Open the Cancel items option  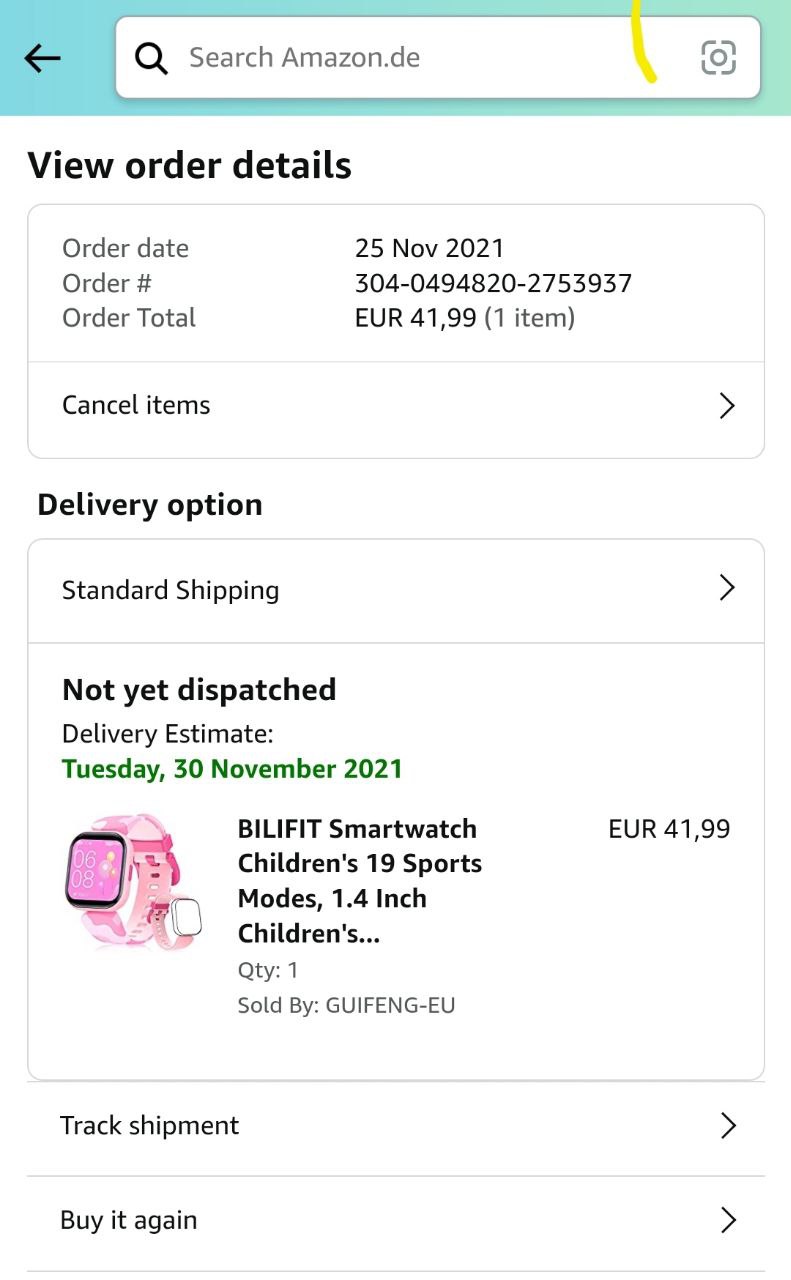pyautogui.click(x=137, y=405)
